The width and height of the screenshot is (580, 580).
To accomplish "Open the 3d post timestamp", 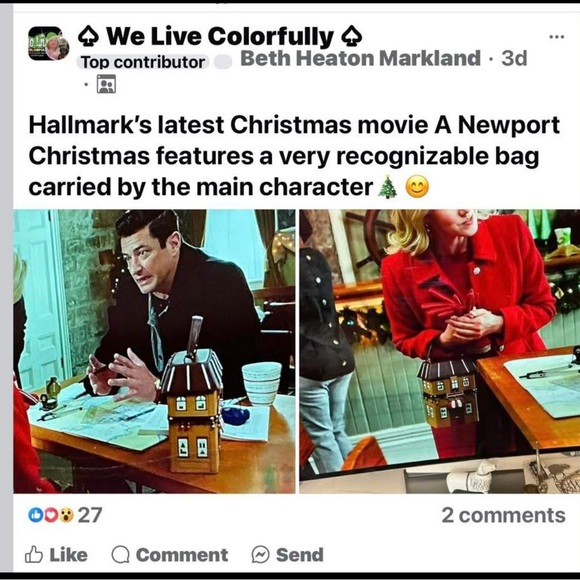I will point(514,58).
